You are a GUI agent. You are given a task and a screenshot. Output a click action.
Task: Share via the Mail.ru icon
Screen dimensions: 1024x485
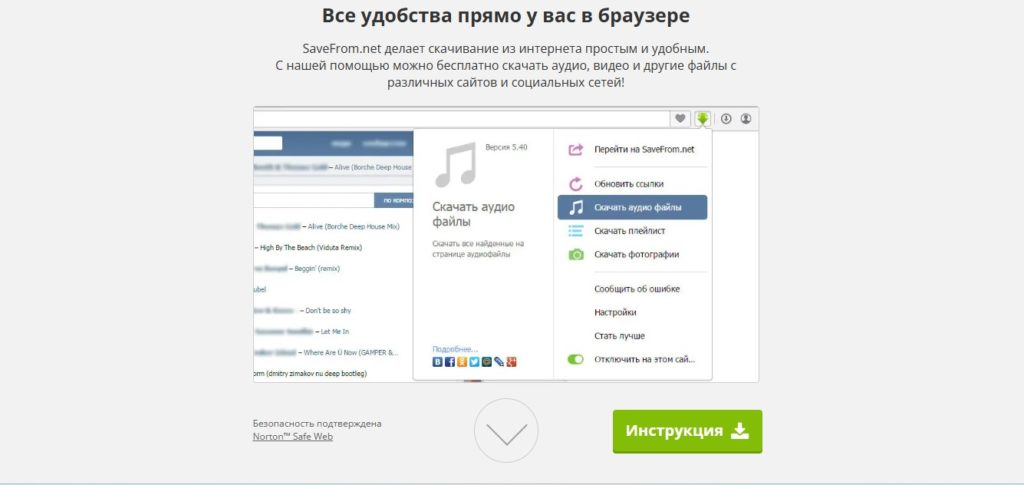click(487, 362)
